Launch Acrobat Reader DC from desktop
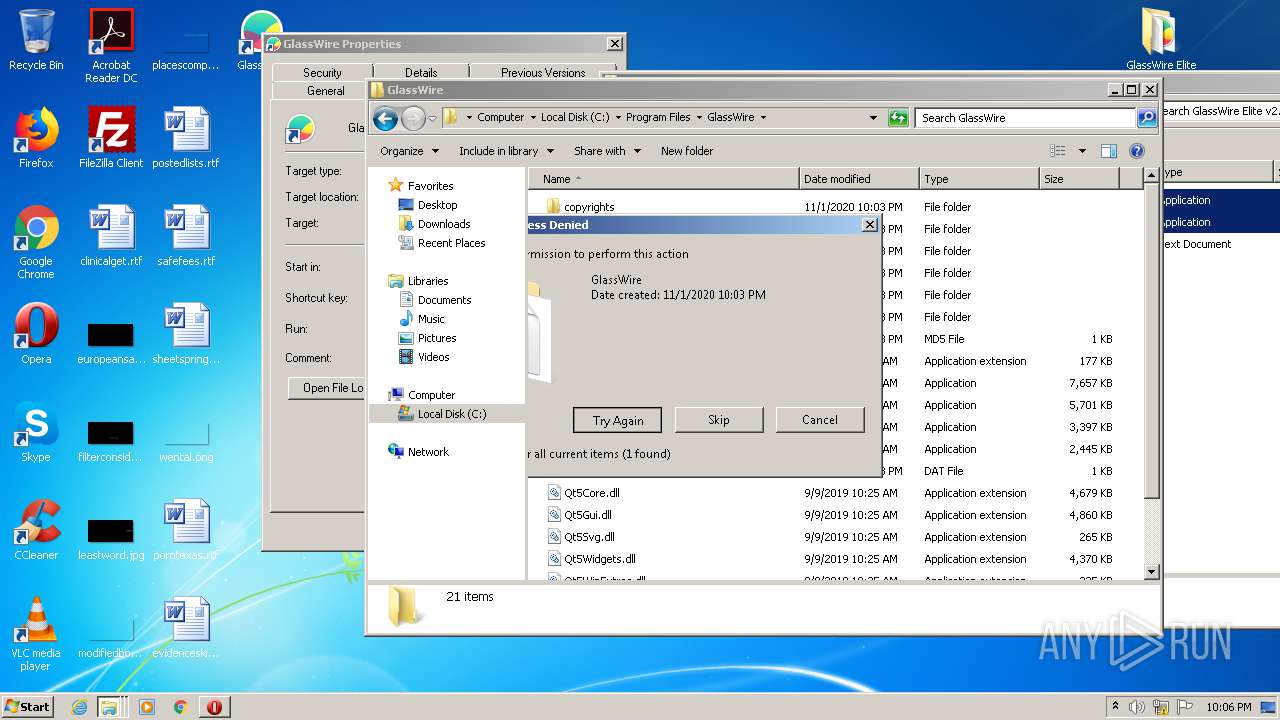The height and width of the screenshot is (720, 1280). point(111,46)
